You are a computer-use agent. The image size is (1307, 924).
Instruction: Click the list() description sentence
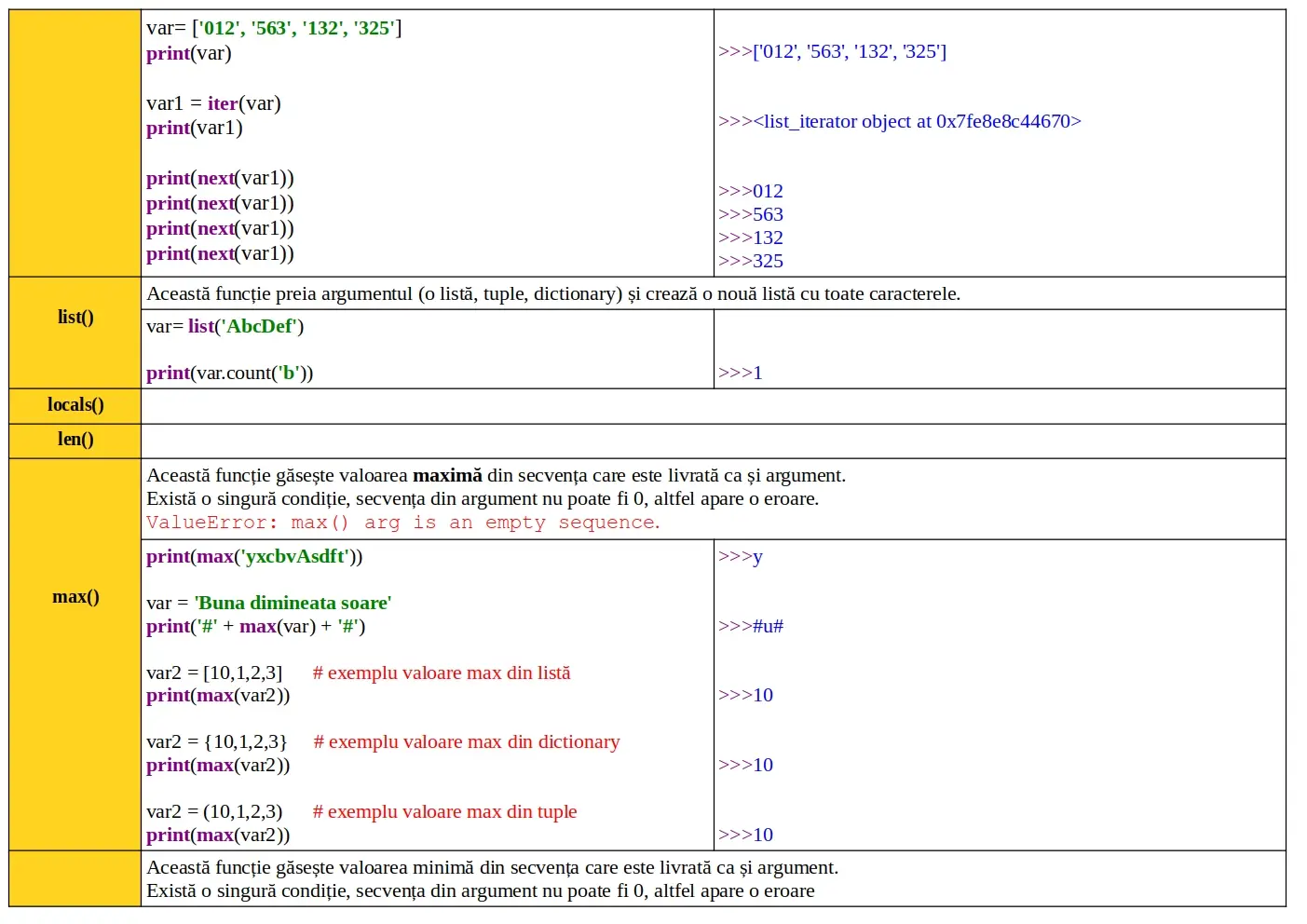[x=553, y=293]
